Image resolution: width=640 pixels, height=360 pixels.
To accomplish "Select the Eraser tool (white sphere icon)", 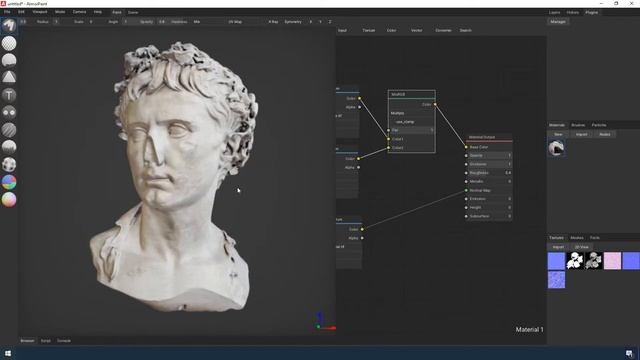I will pyautogui.click(x=9, y=43).
